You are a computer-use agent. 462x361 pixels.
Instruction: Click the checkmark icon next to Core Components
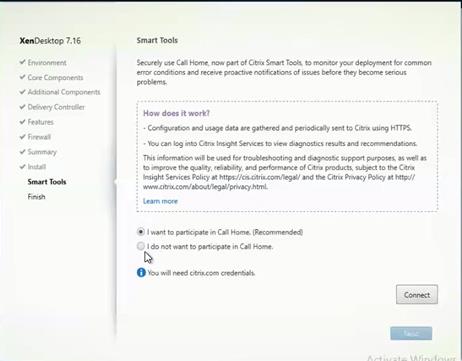click(x=22, y=77)
